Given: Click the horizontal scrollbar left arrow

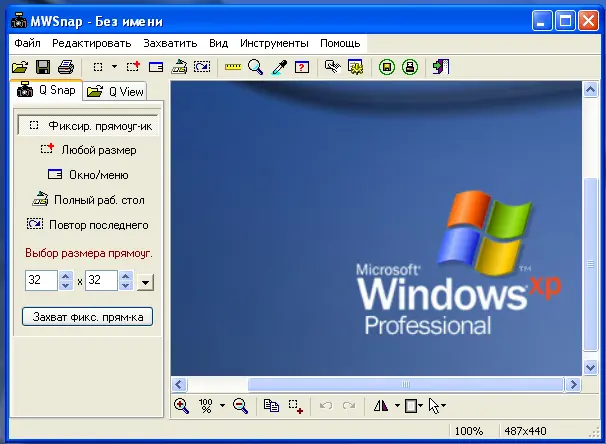Looking at the screenshot, I should pos(179,384).
